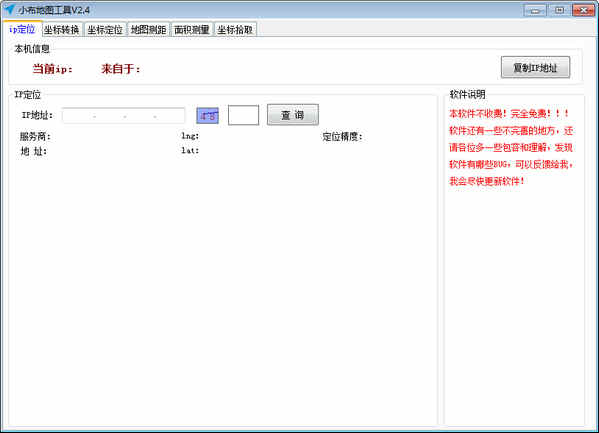Open the 面积测量 tab

point(192,30)
